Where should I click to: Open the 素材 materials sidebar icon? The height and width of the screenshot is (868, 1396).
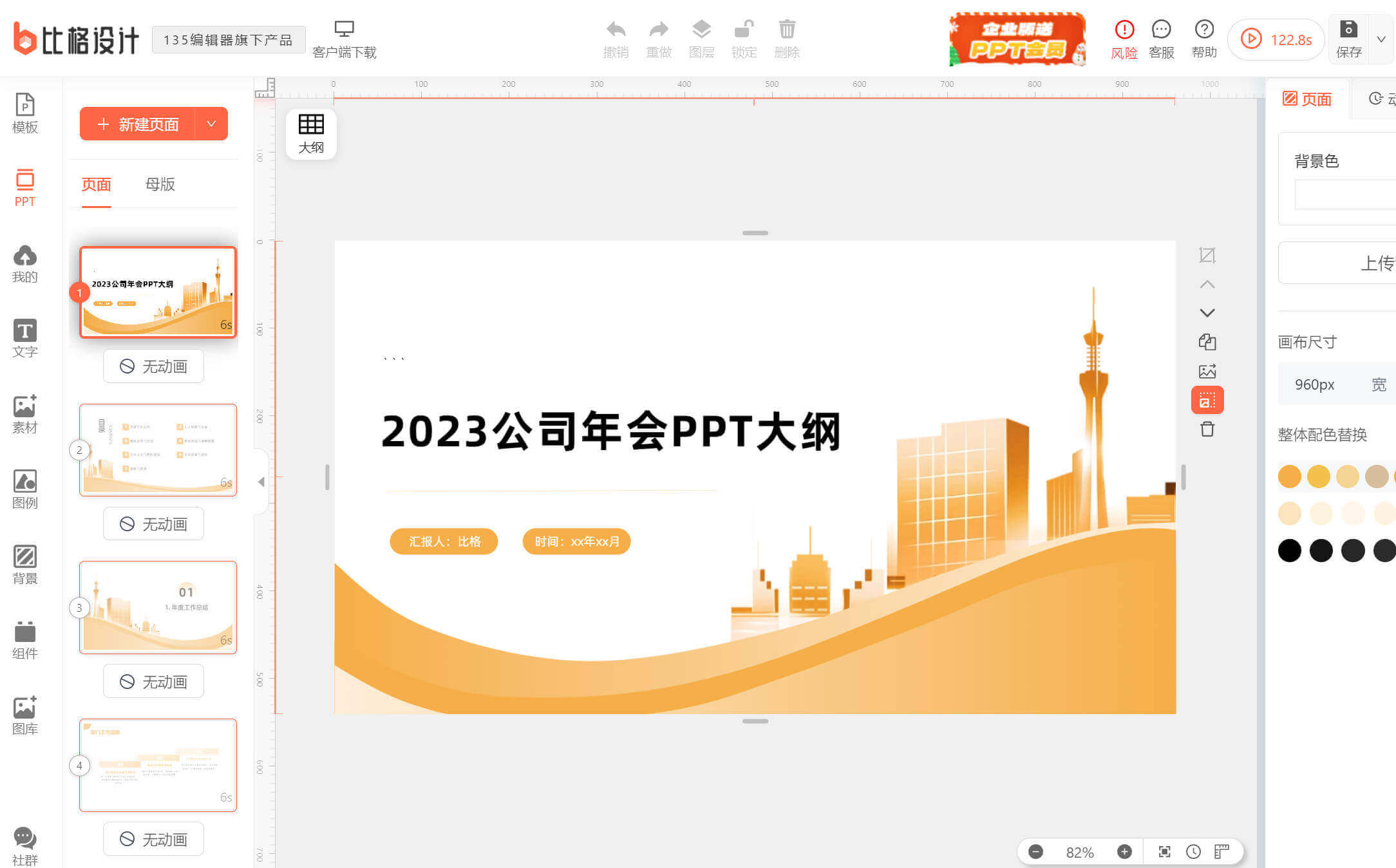(24, 414)
